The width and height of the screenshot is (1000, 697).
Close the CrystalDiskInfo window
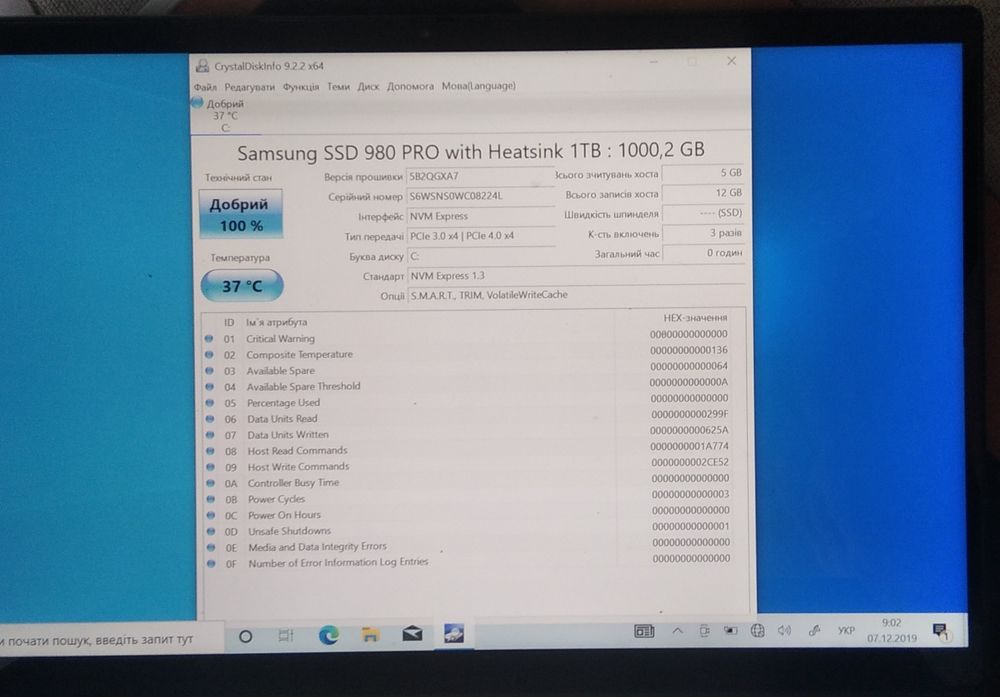[x=732, y=61]
